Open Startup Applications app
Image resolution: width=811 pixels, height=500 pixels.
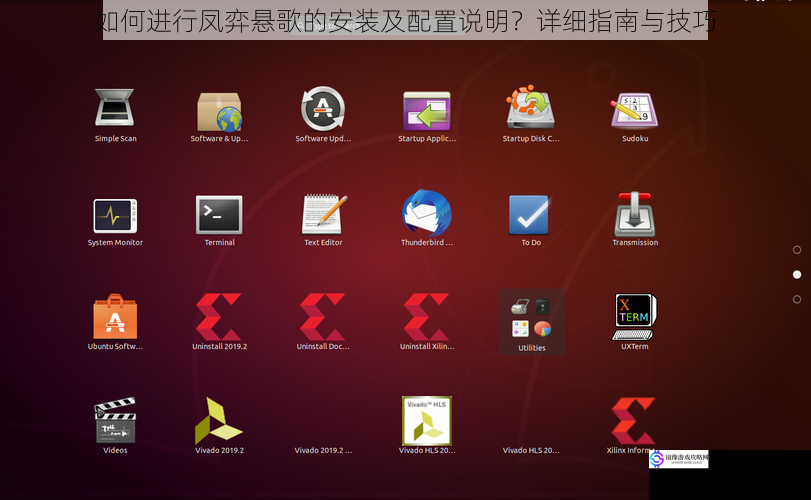[427, 111]
